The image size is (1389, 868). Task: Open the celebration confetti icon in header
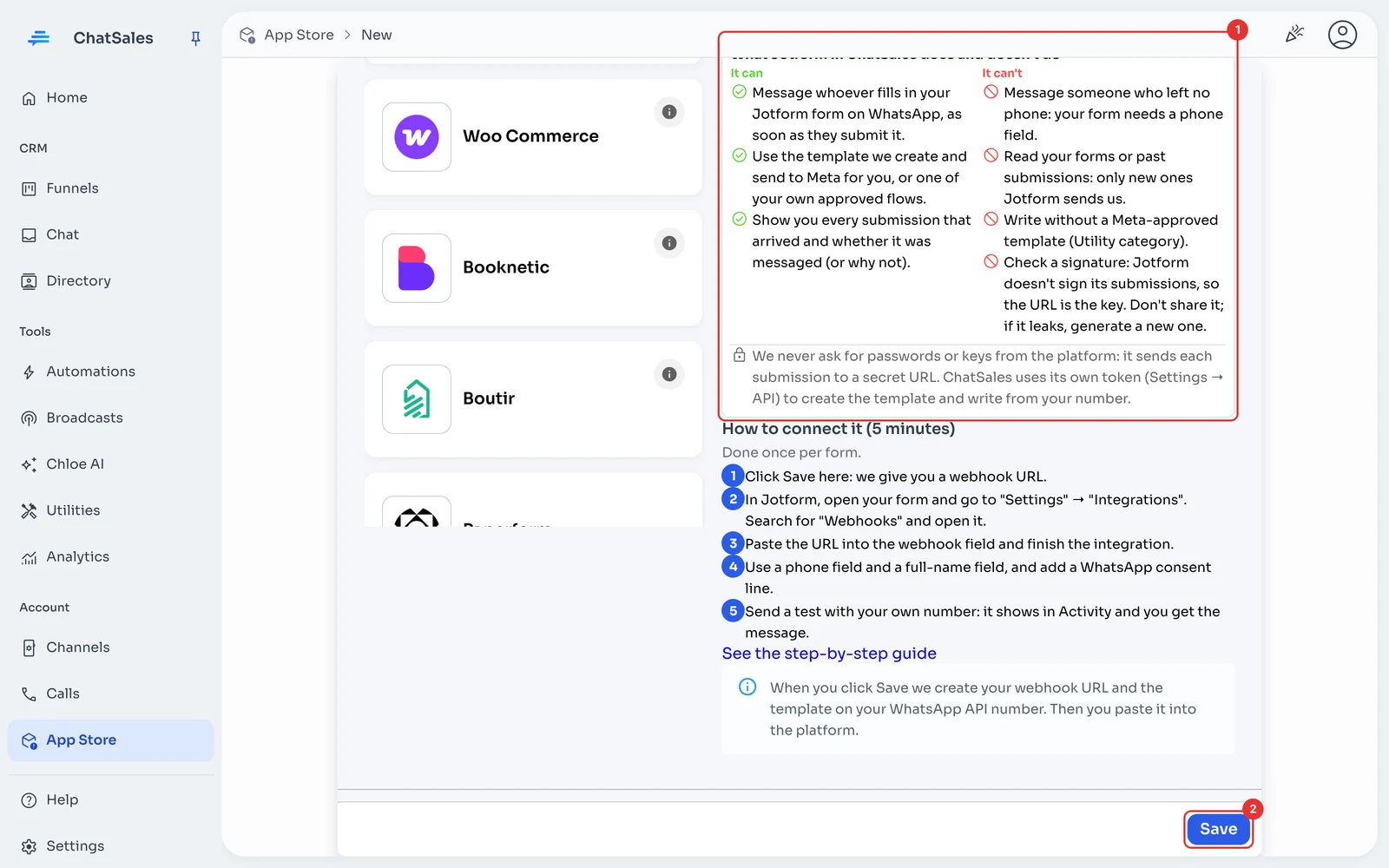coord(1294,34)
